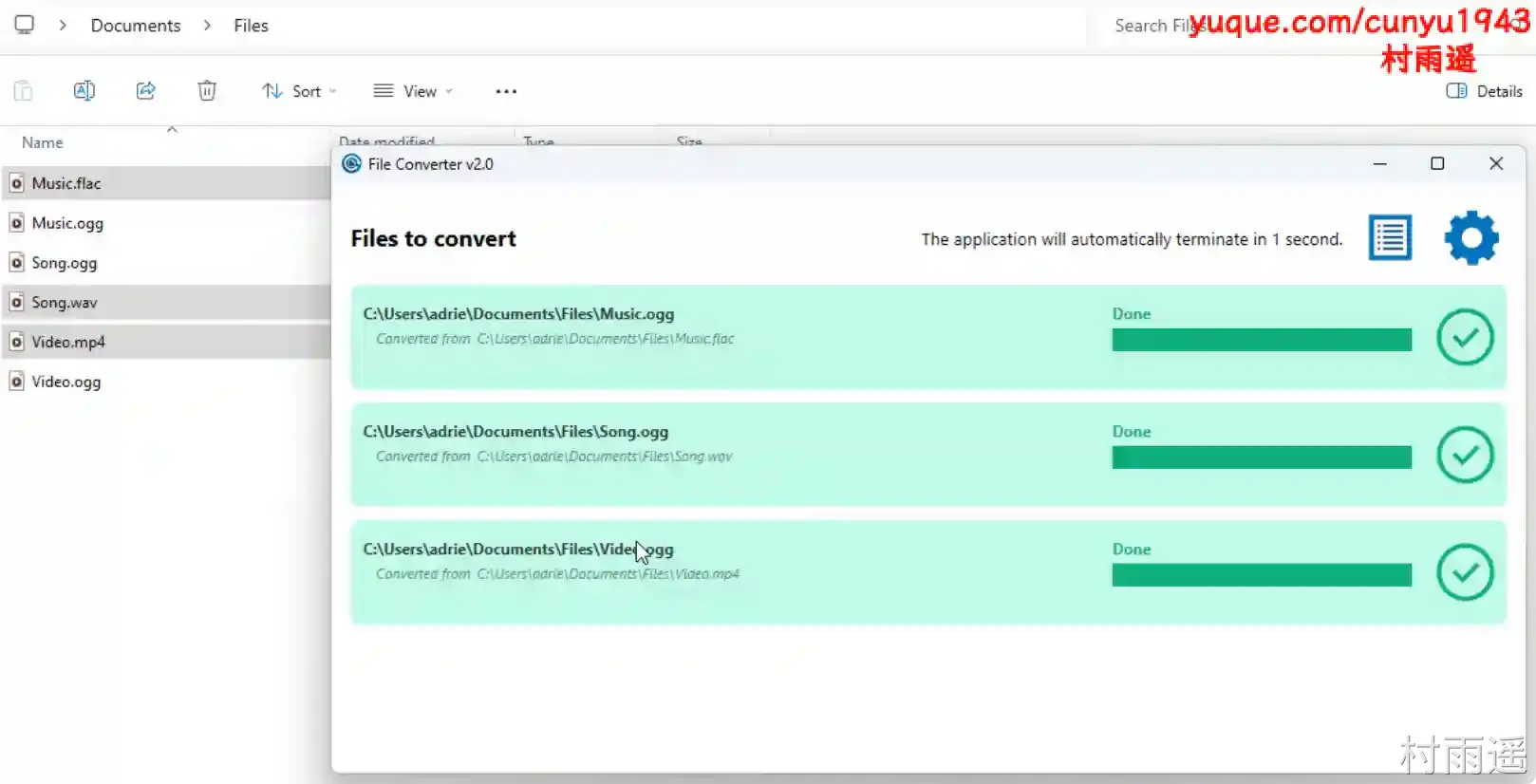Sort by the Name column header
Screen dimensions: 1536x784
[x=43, y=142]
